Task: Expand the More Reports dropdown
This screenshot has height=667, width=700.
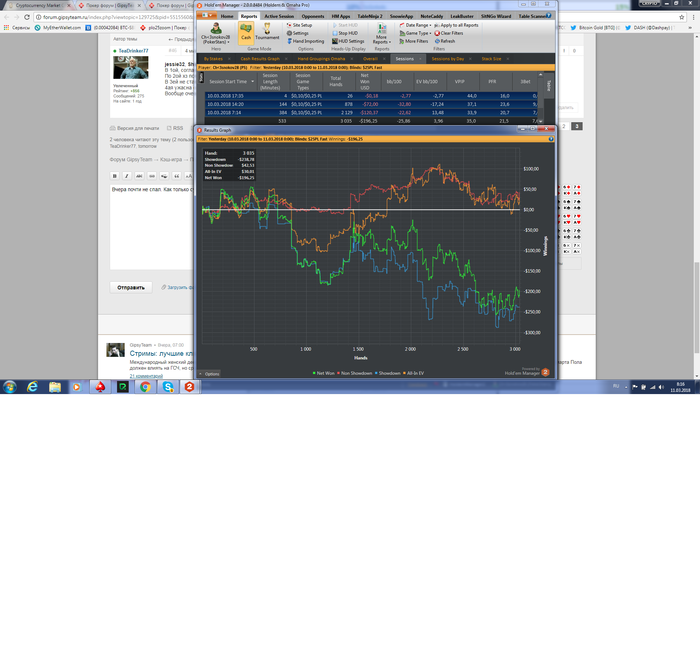Action: [381, 34]
